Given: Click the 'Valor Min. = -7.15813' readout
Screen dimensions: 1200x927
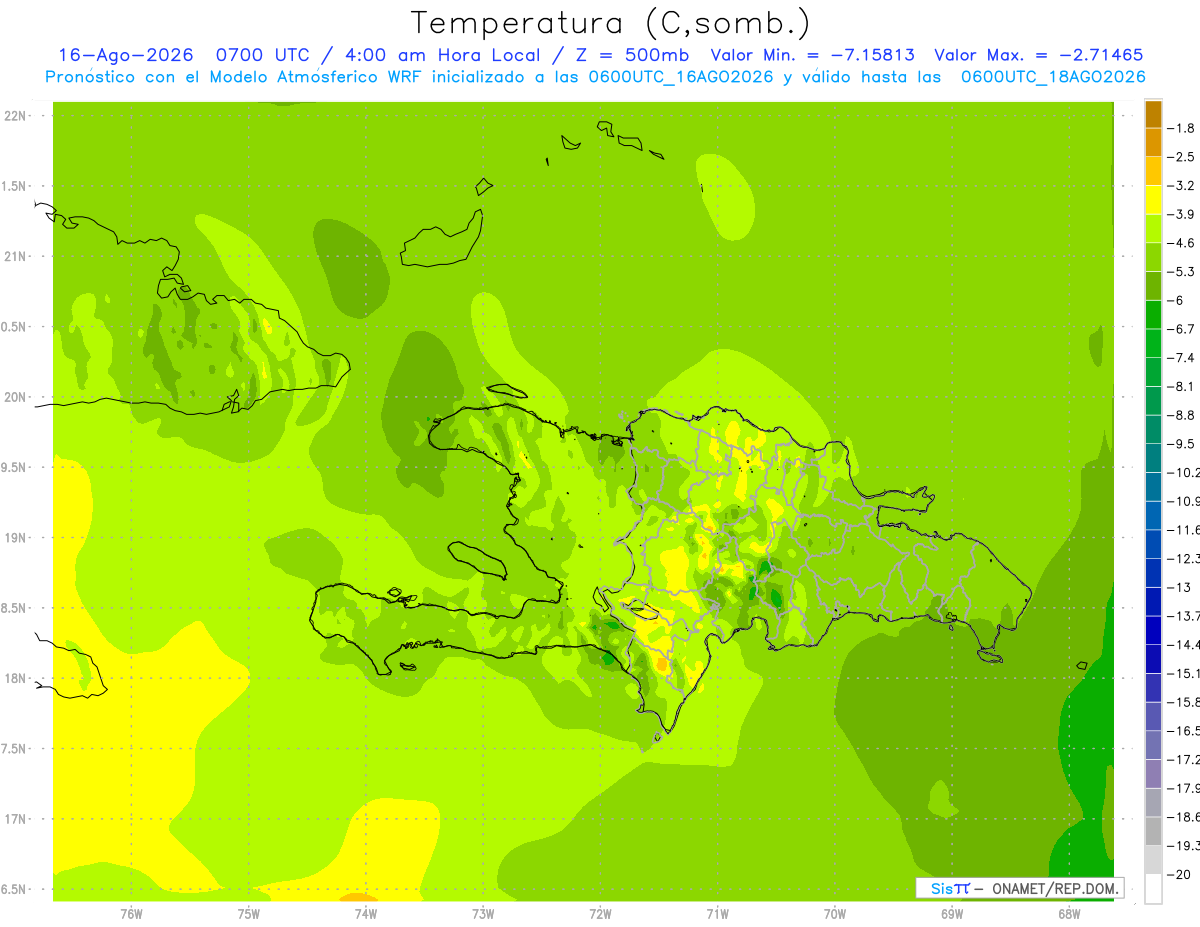Looking at the screenshot, I should pyautogui.click(x=812, y=55).
